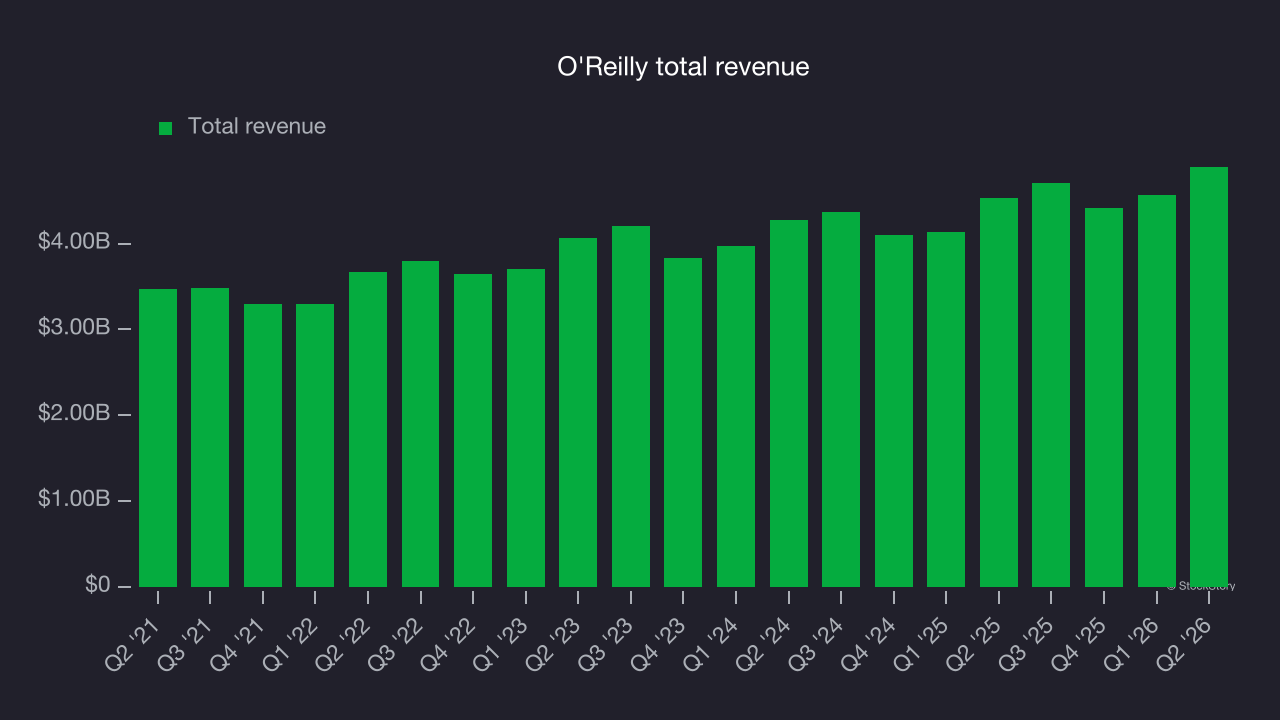The height and width of the screenshot is (720, 1280).
Task: Click the "O'Reilly total revenue" chart title
Action: click(683, 67)
